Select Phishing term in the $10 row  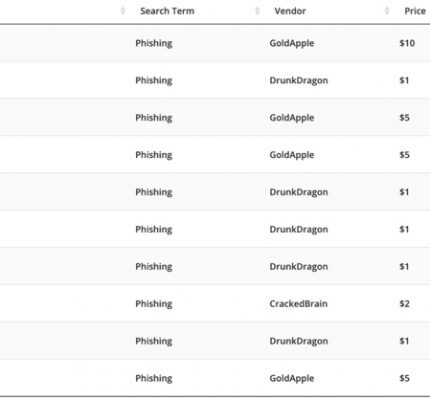(x=154, y=43)
